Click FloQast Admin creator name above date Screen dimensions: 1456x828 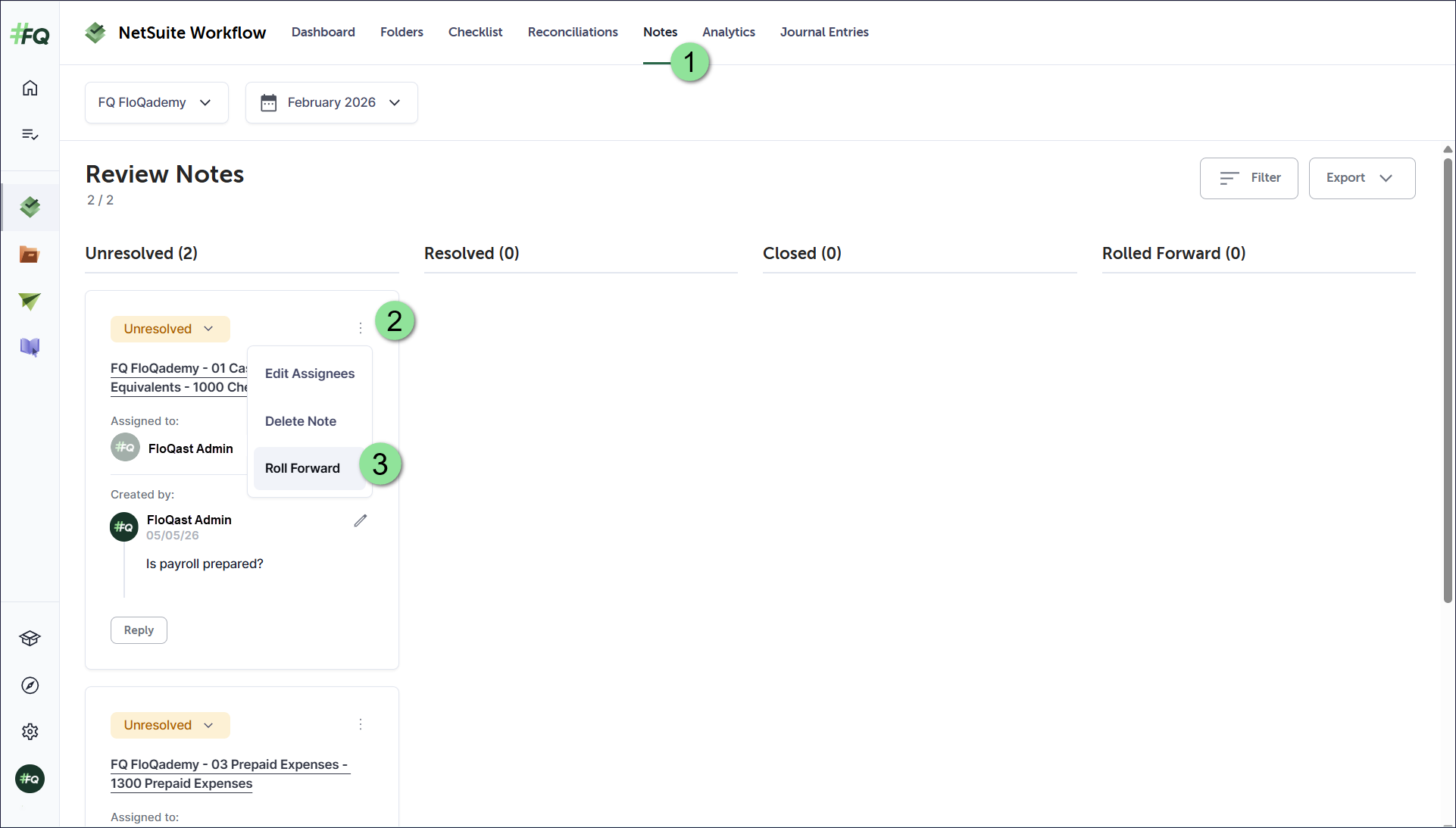189,520
